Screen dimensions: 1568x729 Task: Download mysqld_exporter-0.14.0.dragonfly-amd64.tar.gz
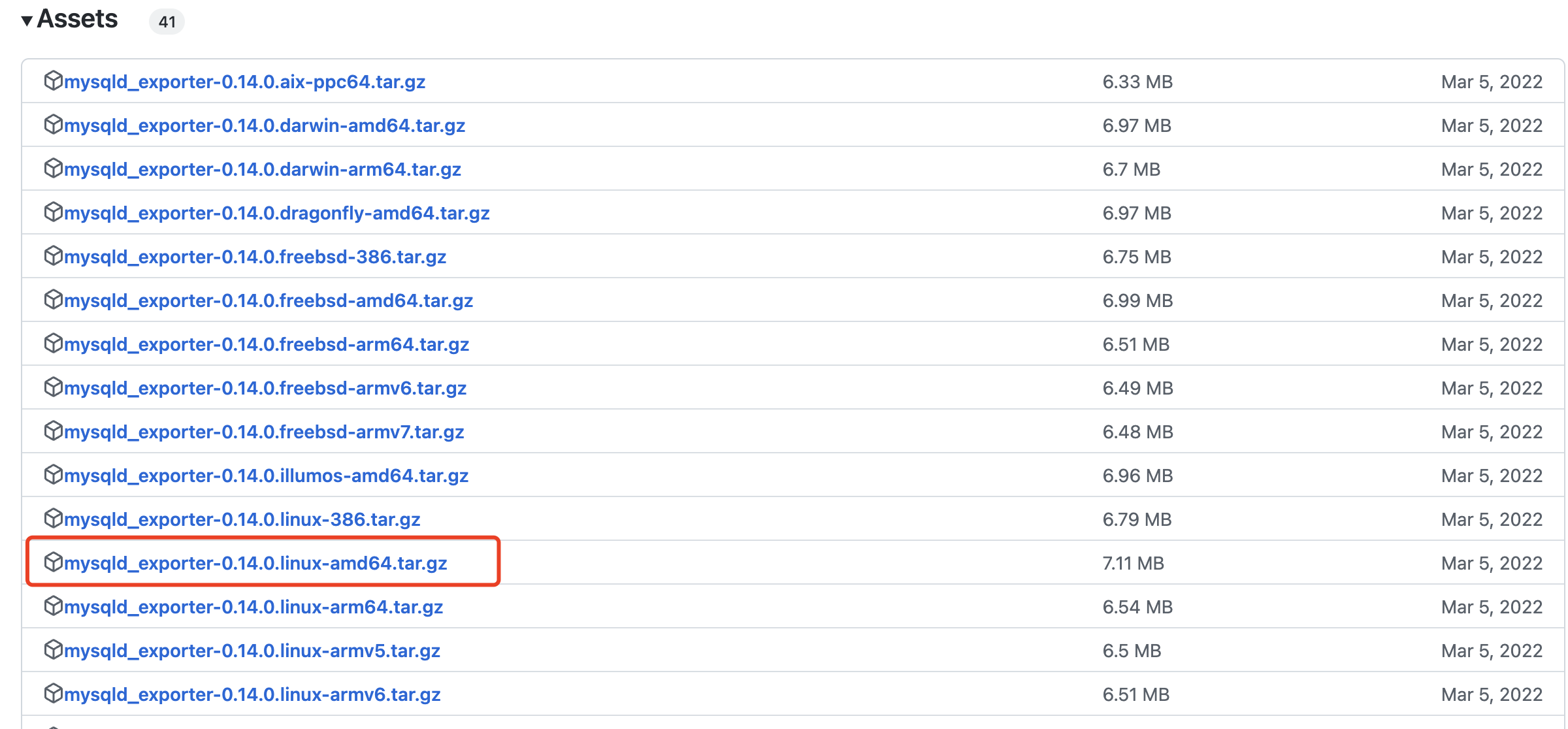(277, 214)
